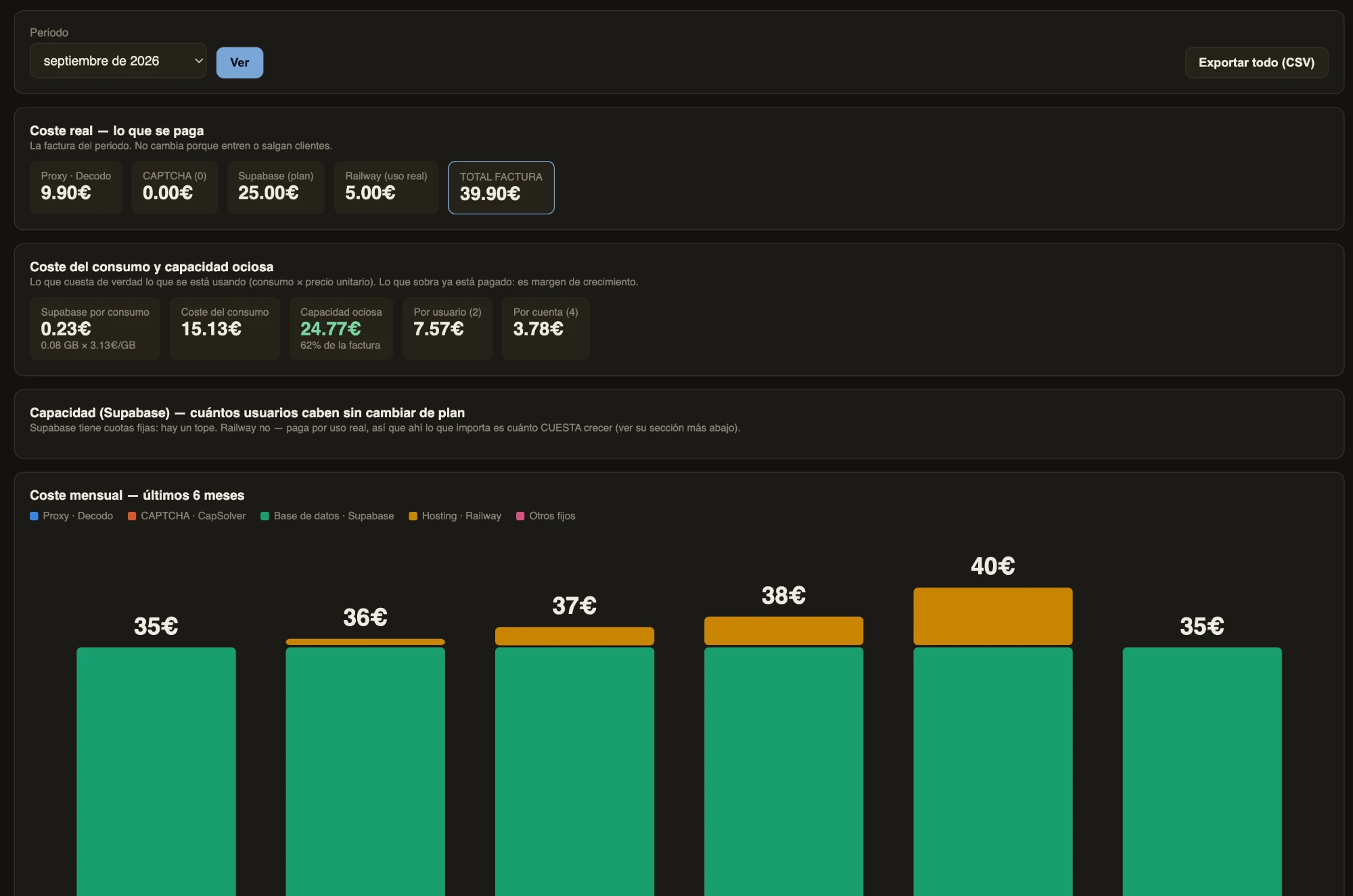Viewport: 1353px width, 896px height.
Task: Click the Hosting · Railway legend label
Action: pyautogui.click(x=461, y=516)
